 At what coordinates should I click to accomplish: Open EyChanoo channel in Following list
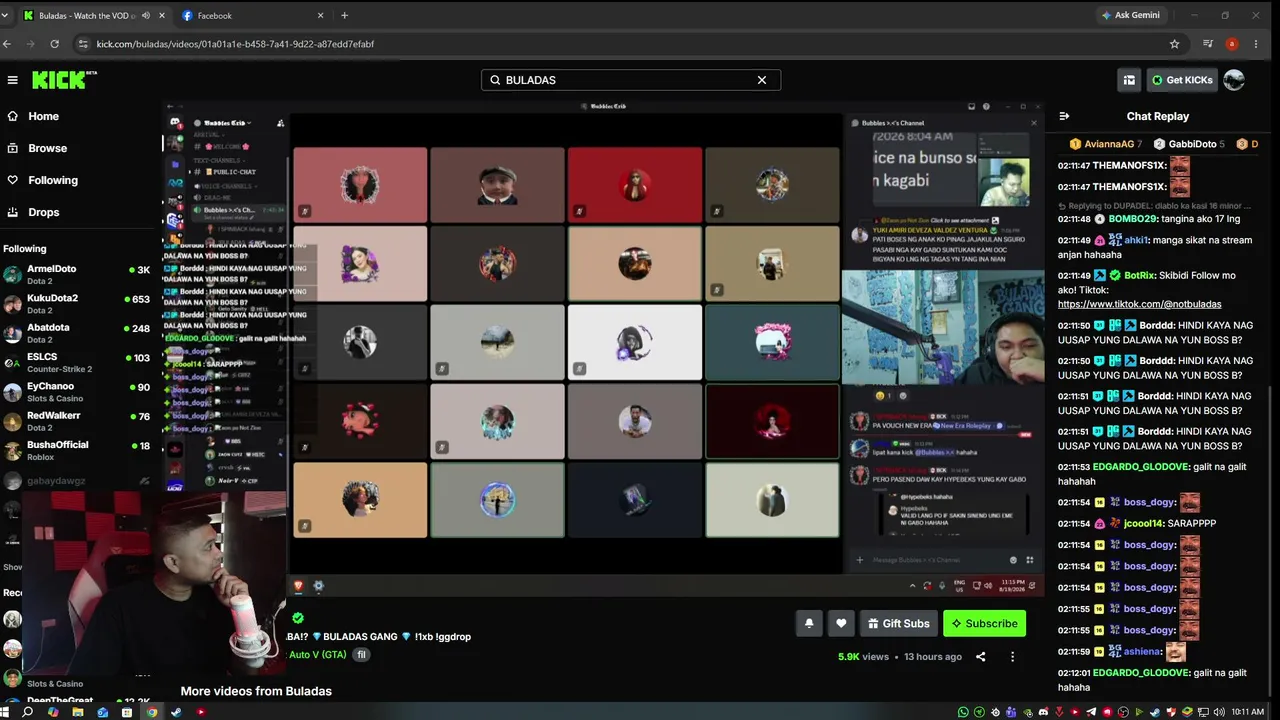point(77,391)
